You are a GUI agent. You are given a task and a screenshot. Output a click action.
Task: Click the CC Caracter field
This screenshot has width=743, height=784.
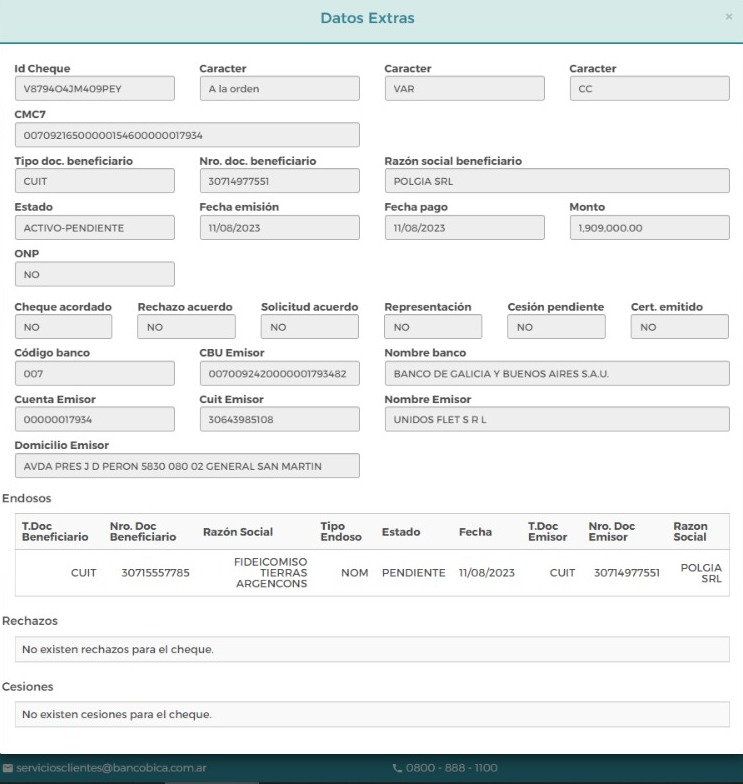click(x=650, y=88)
